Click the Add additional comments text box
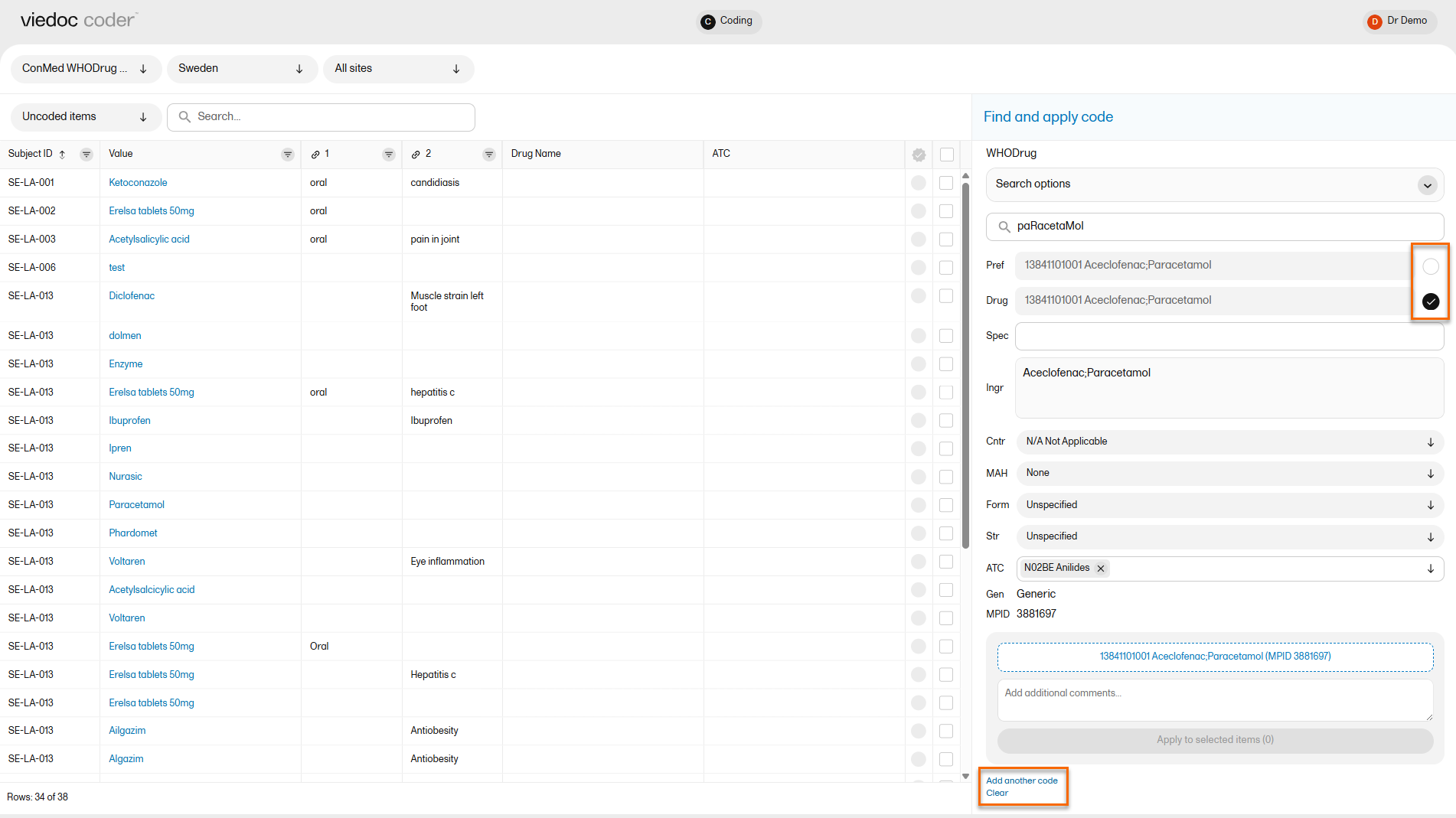 1214,699
